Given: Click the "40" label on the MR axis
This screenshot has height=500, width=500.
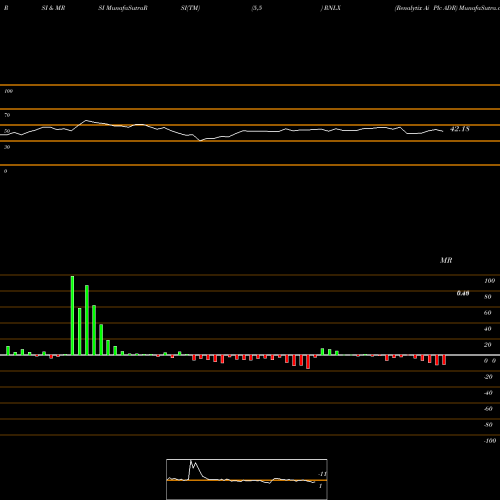Looking at the screenshot, I should click(x=488, y=329).
